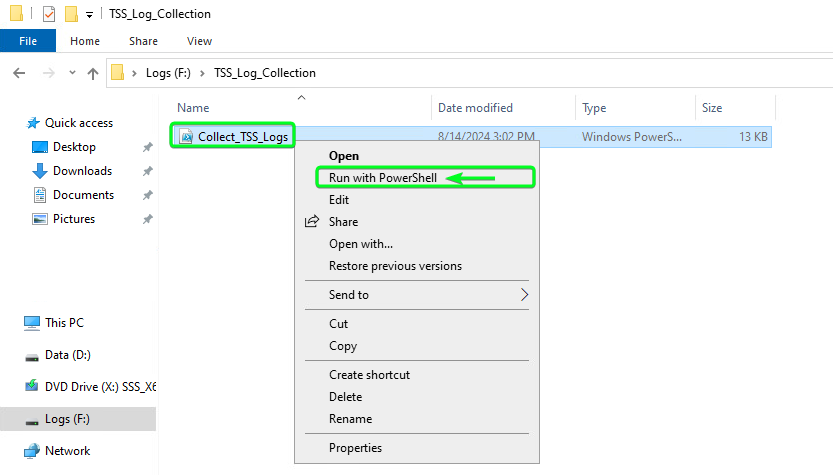Click the Quick access star icon
833x475 pixels.
[x=33, y=123]
